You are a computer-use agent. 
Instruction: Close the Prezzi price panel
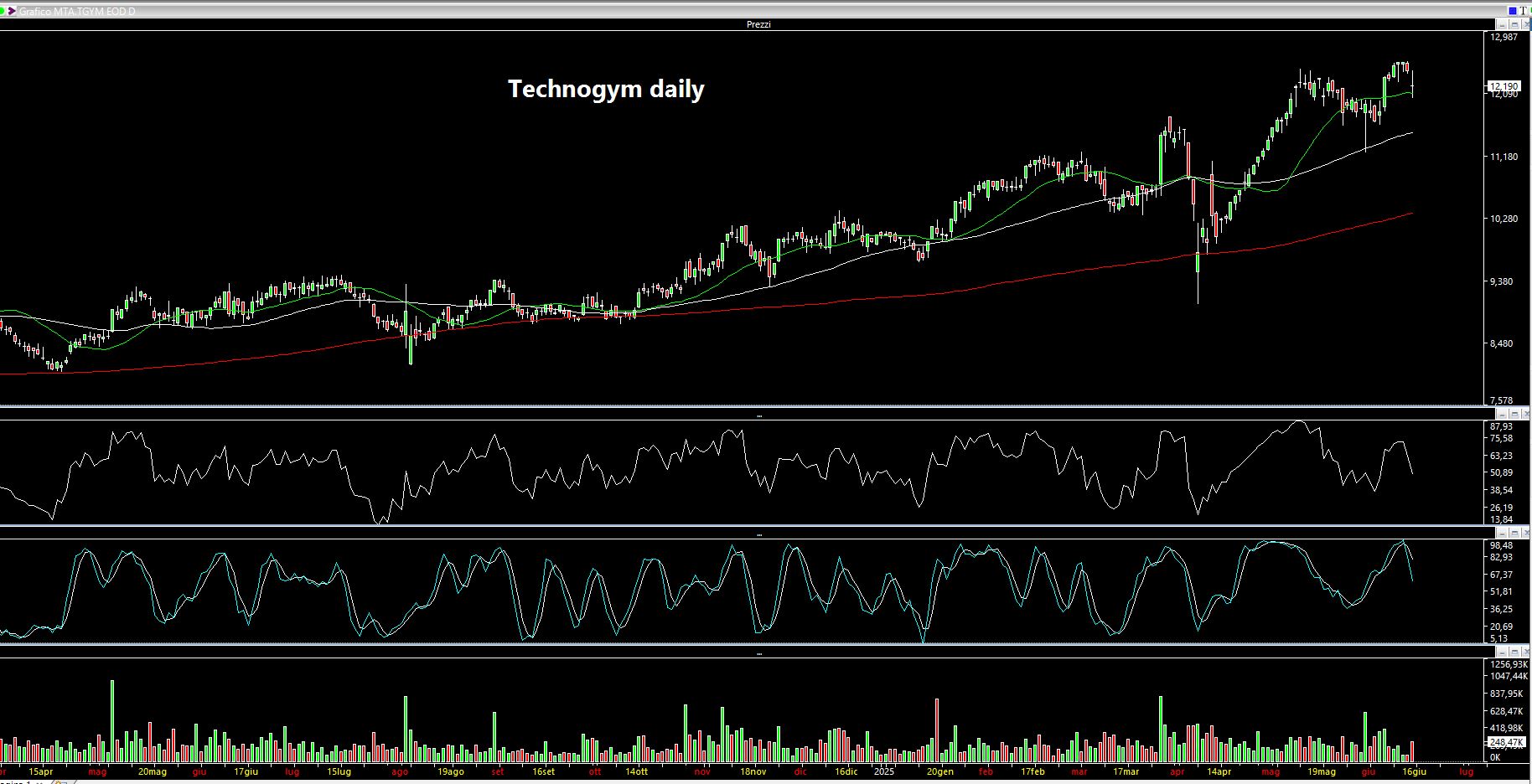click(x=1526, y=24)
